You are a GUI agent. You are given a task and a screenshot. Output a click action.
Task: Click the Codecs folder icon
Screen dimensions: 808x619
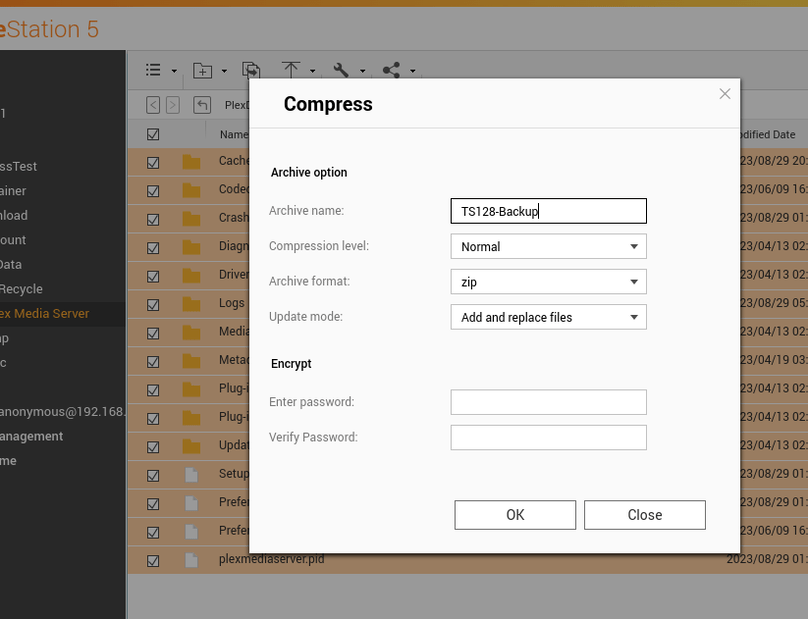[x=191, y=191]
